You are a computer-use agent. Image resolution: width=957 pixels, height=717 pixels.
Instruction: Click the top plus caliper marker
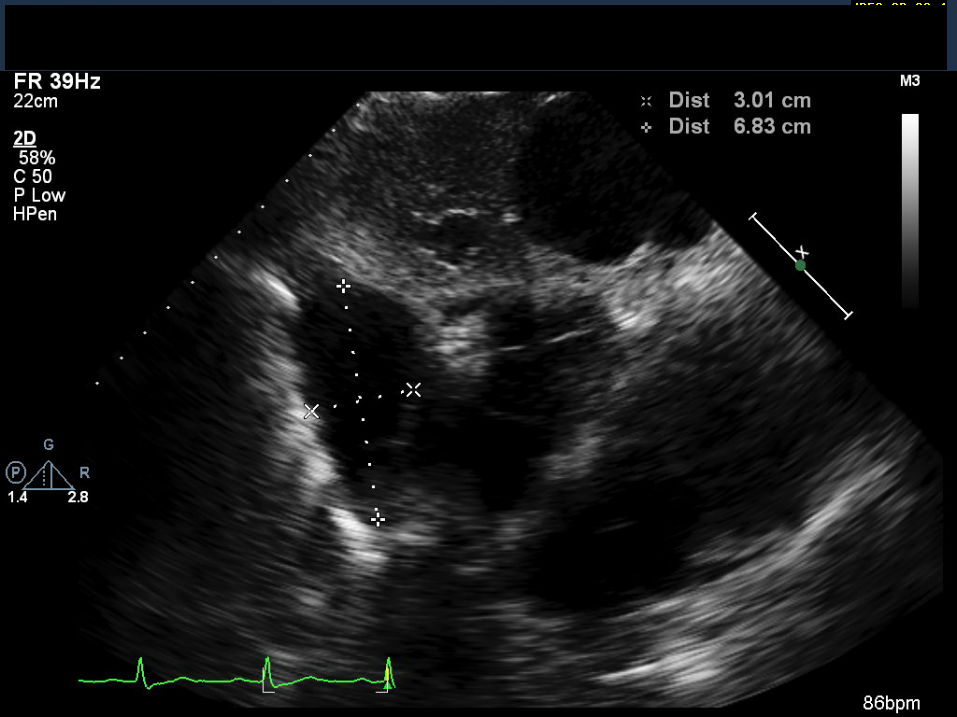pos(344,286)
